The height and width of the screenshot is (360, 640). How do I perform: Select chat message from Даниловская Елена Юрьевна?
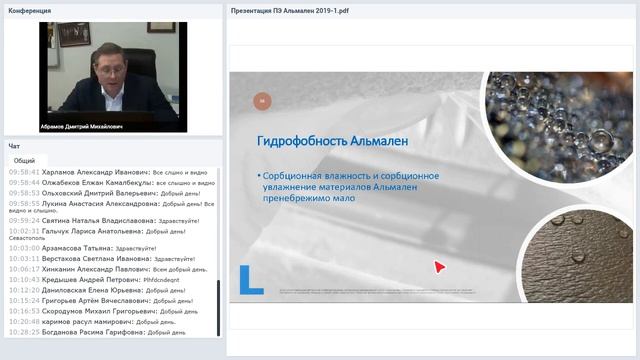[97, 290]
